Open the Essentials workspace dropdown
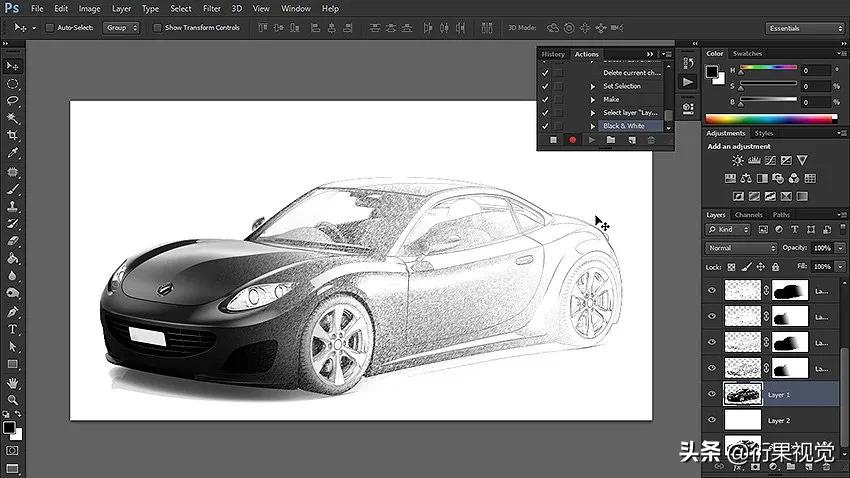 (x=806, y=28)
